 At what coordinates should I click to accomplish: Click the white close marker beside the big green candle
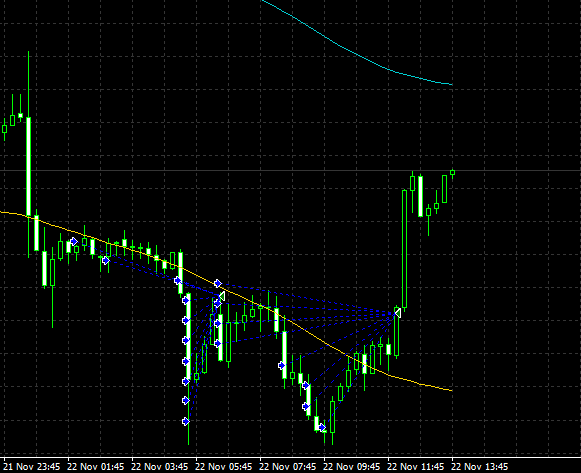[x=398, y=313]
